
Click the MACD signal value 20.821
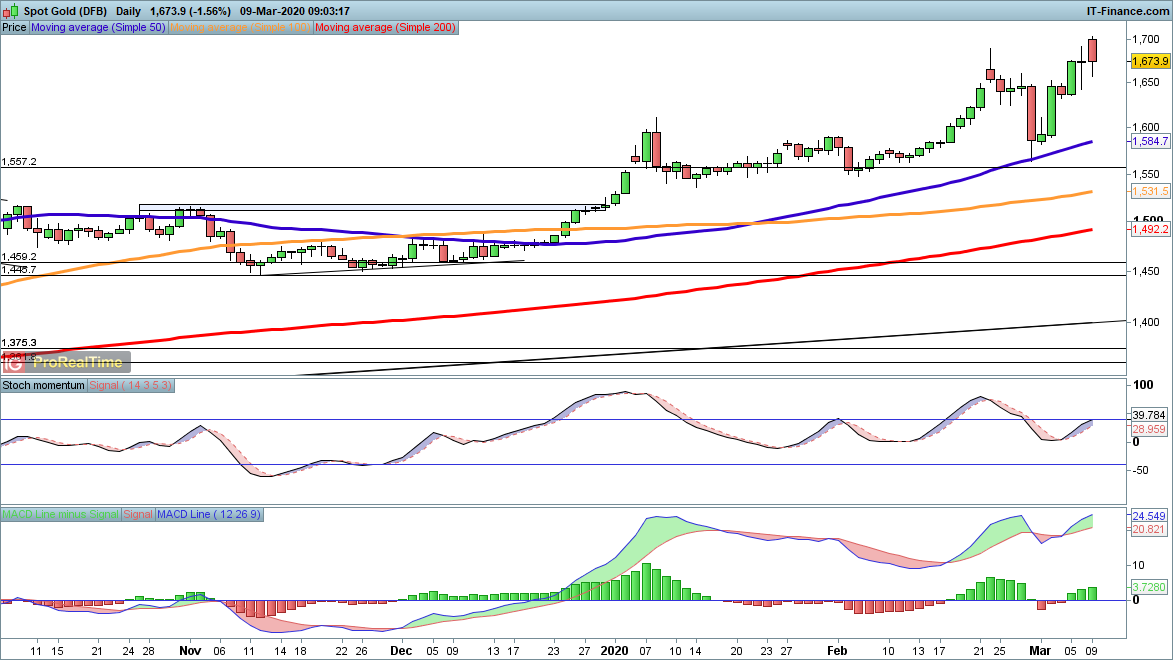[1149, 529]
